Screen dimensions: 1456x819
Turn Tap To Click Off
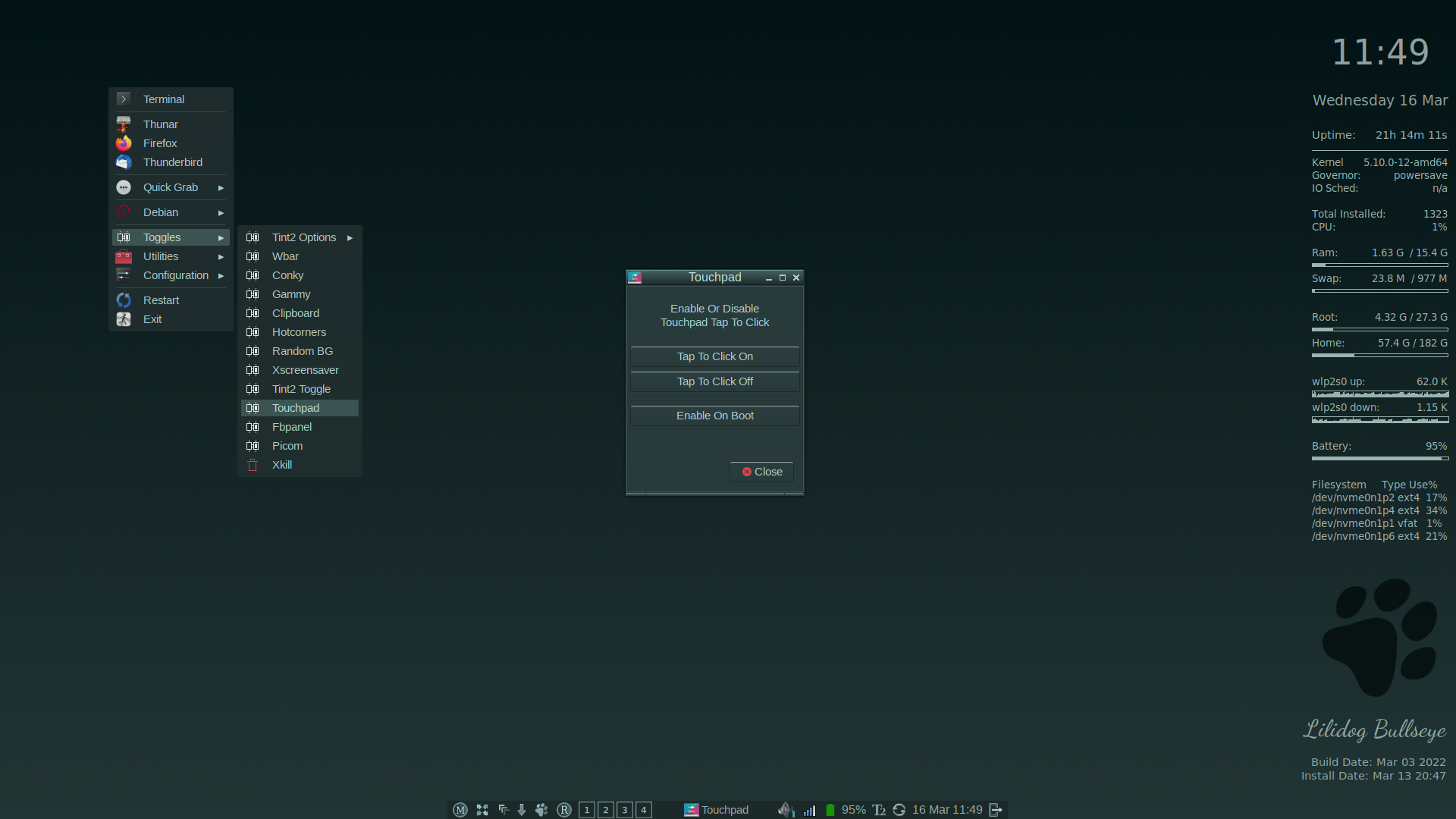[x=714, y=381]
